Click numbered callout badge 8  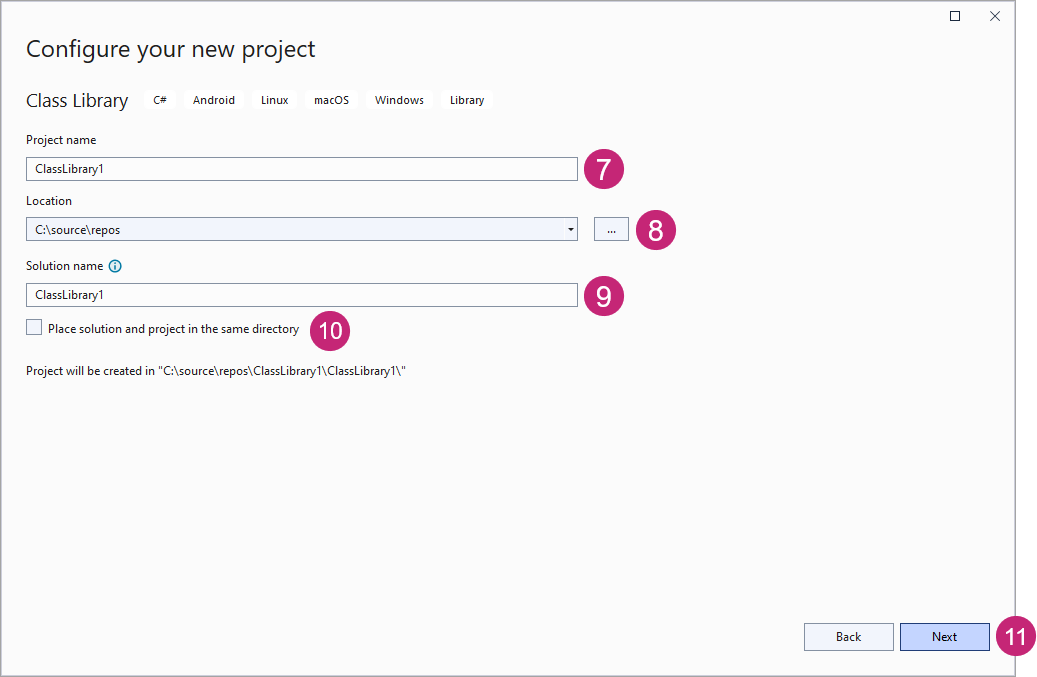(656, 231)
